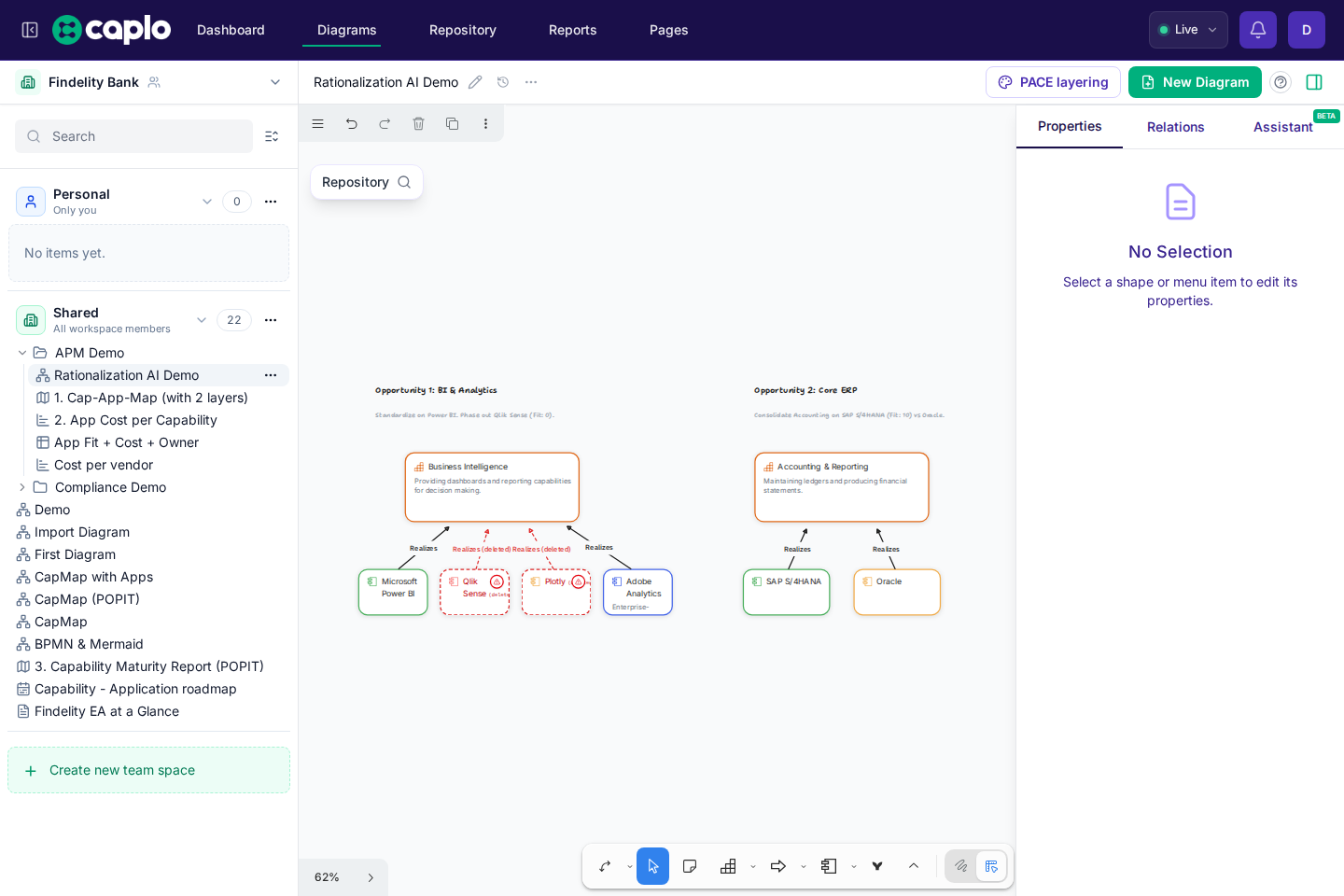This screenshot has width=1344, height=896.
Task: Focus the sidebar Search field
Action: [x=133, y=136]
